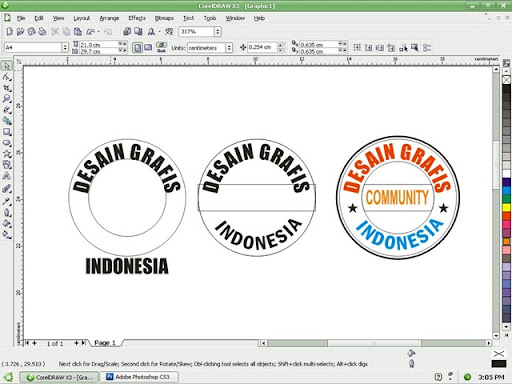Viewport: 512px width, 384px height.
Task: Click the Print icon
Action: [42, 31]
